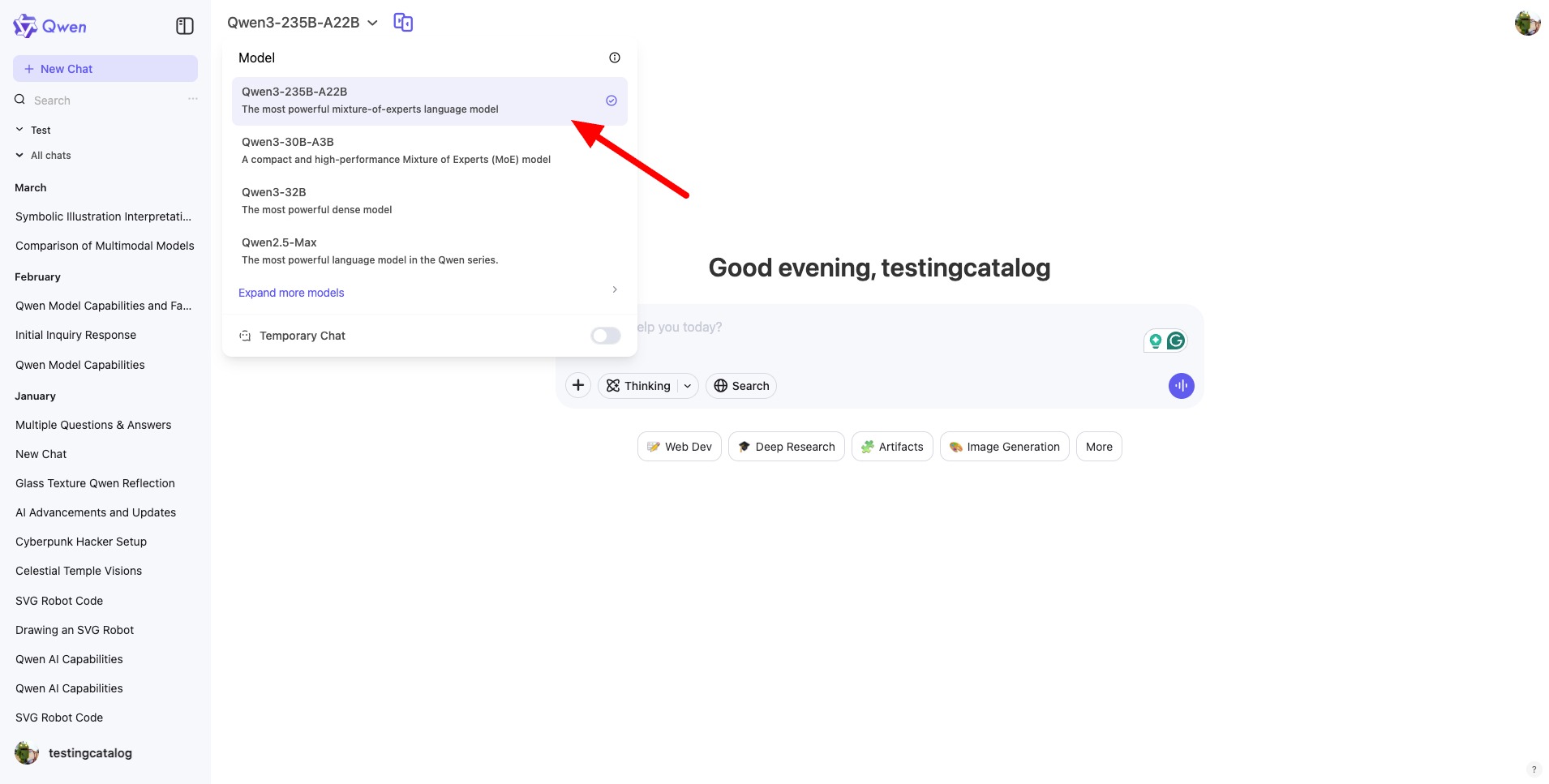Toggle the web Search button in the composer
Image resolution: width=1549 pixels, height=784 pixels.
tap(741, 386)
